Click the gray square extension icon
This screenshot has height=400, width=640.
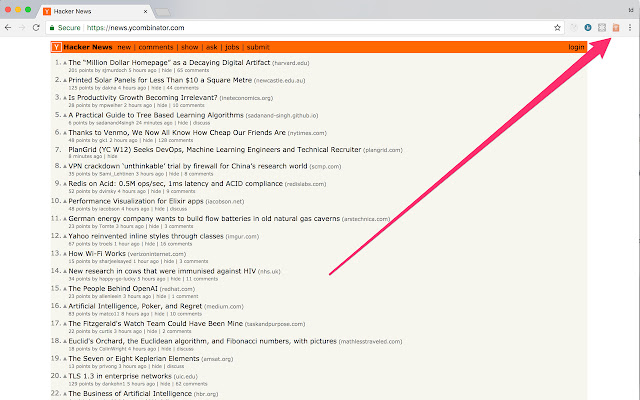(602, 28)
